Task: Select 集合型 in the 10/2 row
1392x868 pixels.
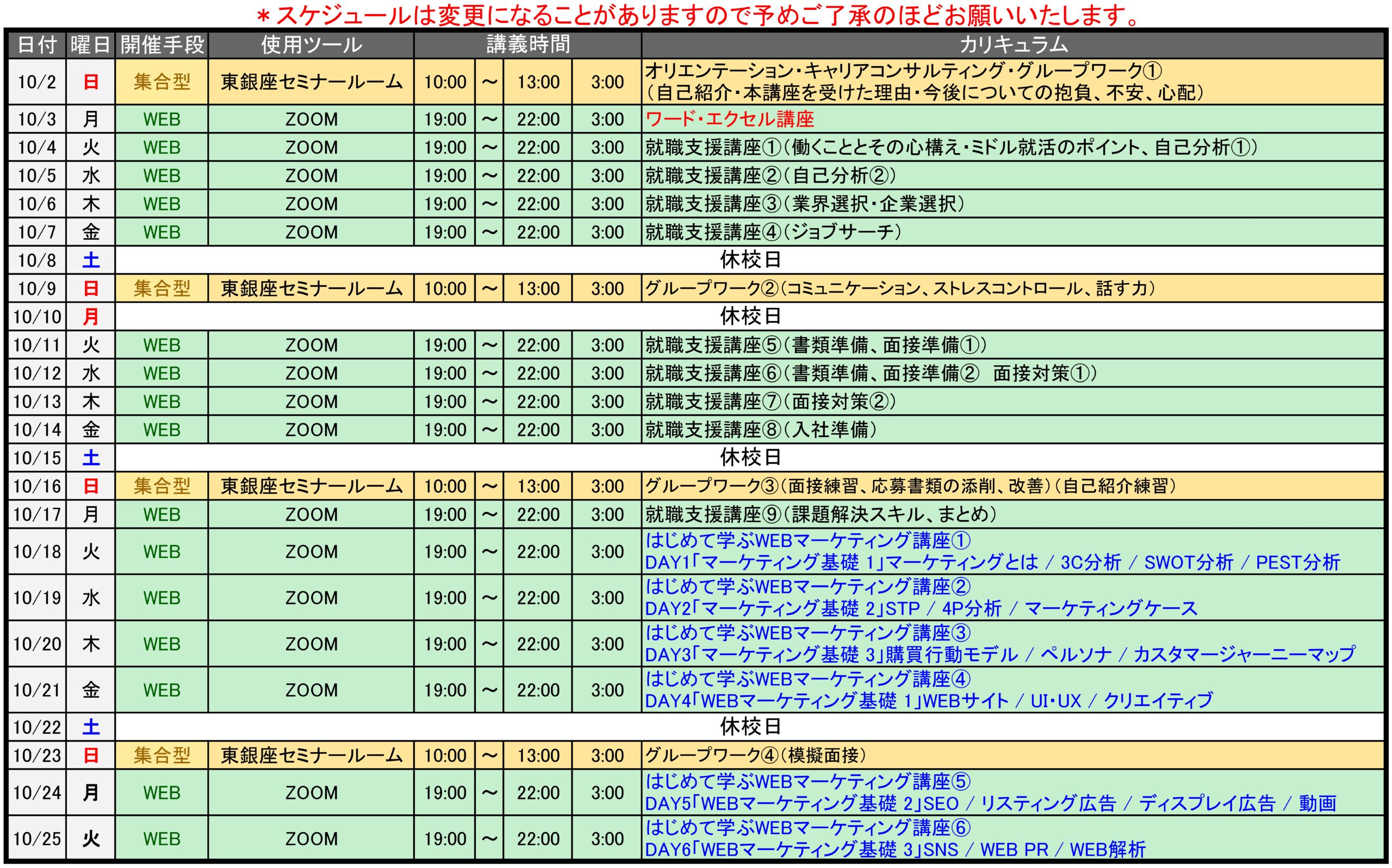Action: pyautogui.click(x=162, y=82)
